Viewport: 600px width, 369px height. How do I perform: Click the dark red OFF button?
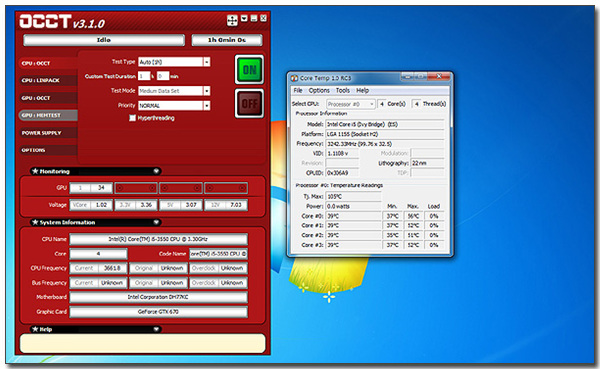249,103
